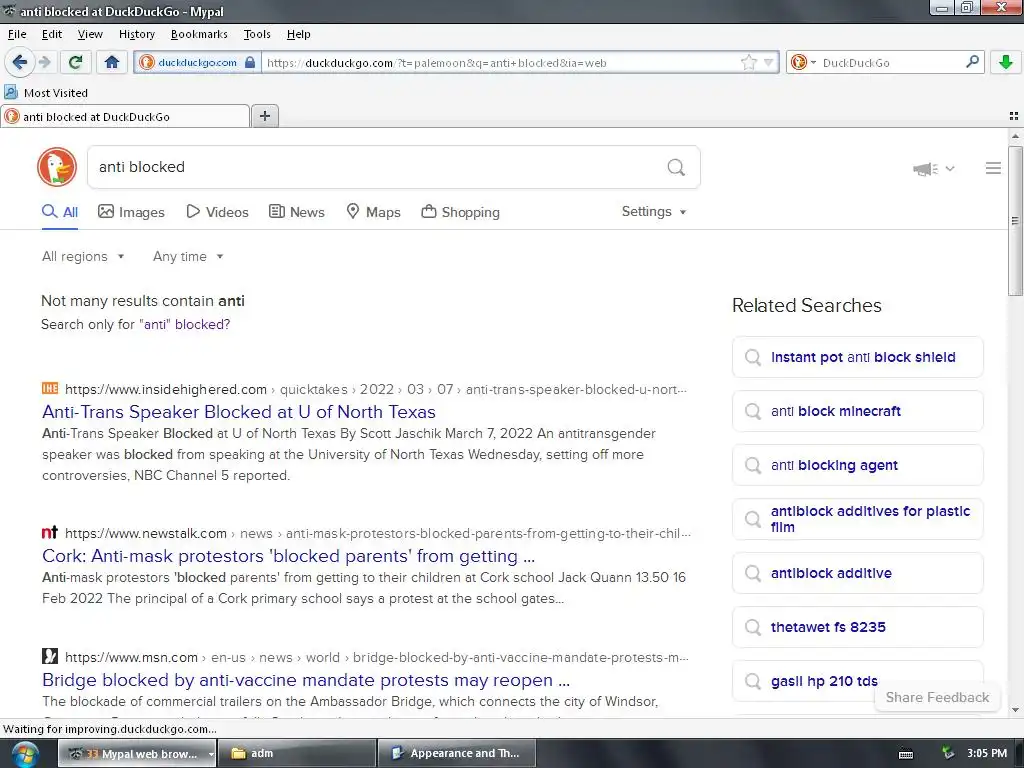1024x768 pixels.
Task: Search related: instant pot anti block shield
Action: (857, 357)
